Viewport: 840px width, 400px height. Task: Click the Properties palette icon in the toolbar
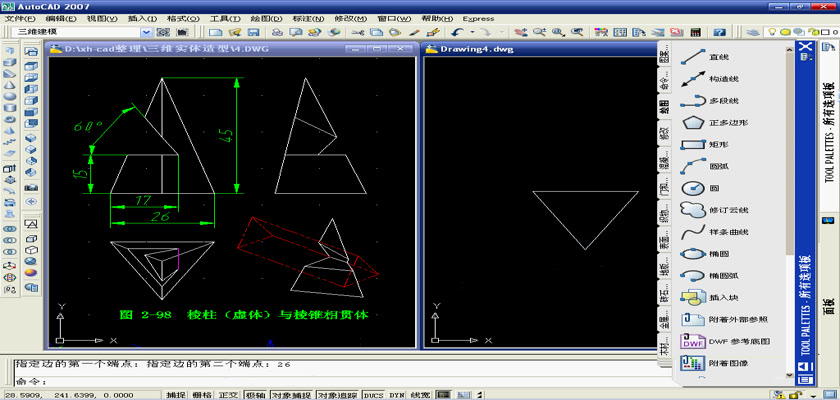(602, 32)
